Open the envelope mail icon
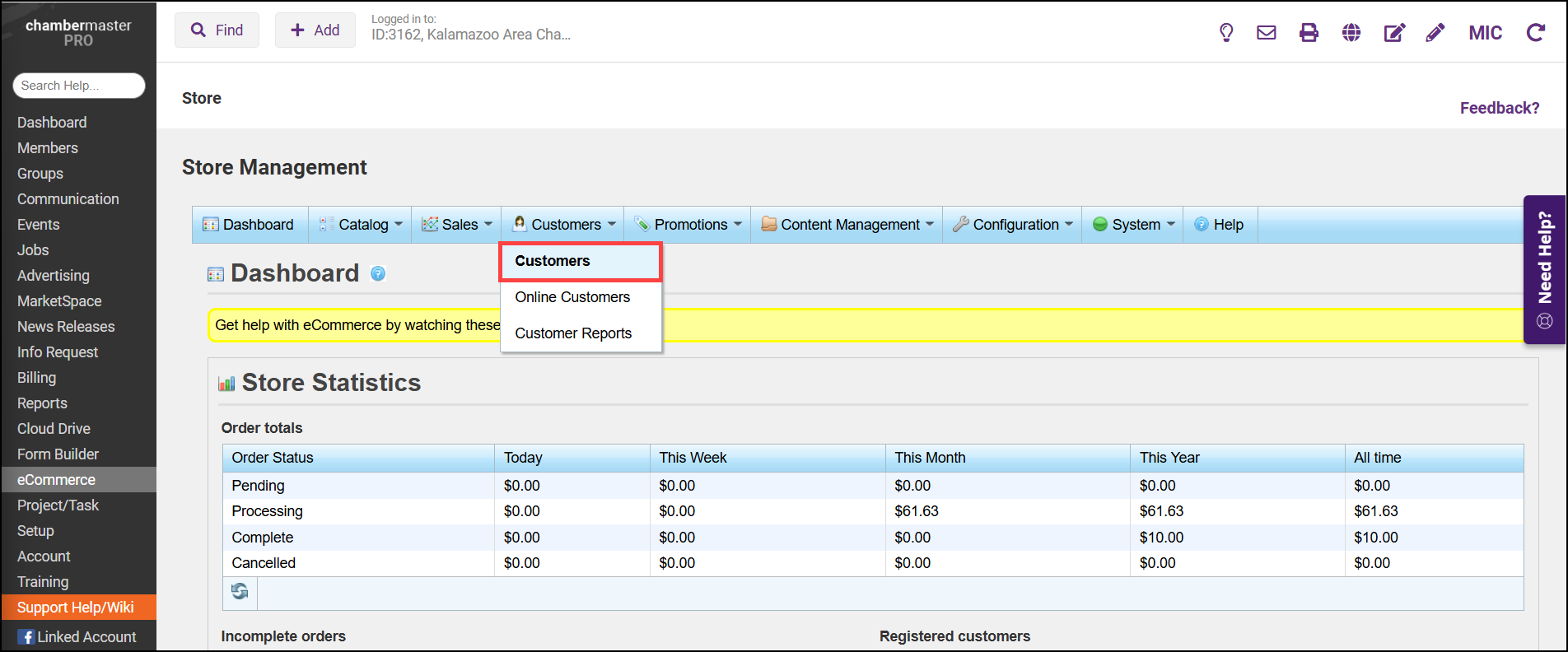1568x652 pixels. pyautogui.click(x=1267, y=33)
